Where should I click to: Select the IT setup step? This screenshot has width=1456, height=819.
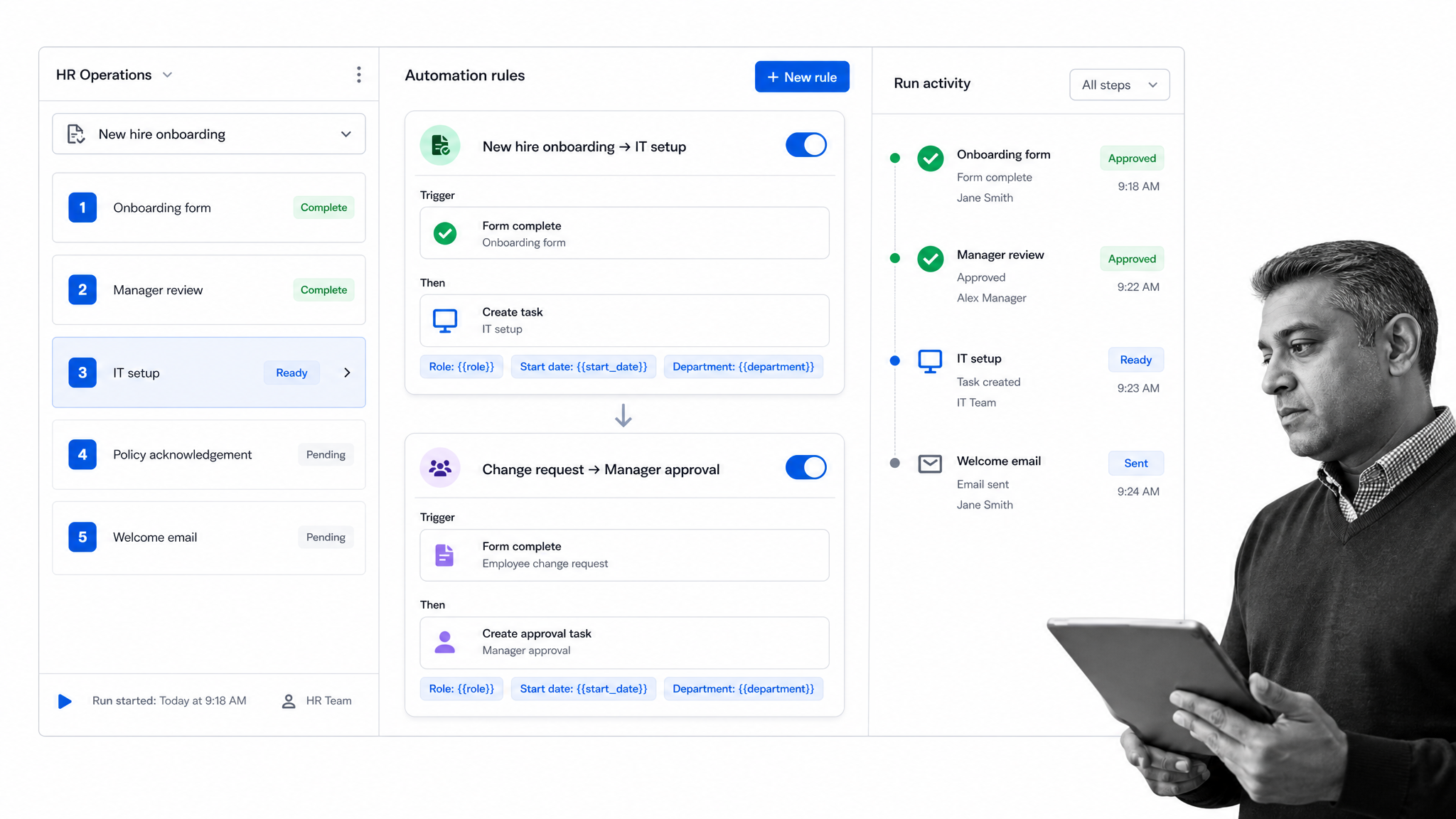(x=209, y=373)
